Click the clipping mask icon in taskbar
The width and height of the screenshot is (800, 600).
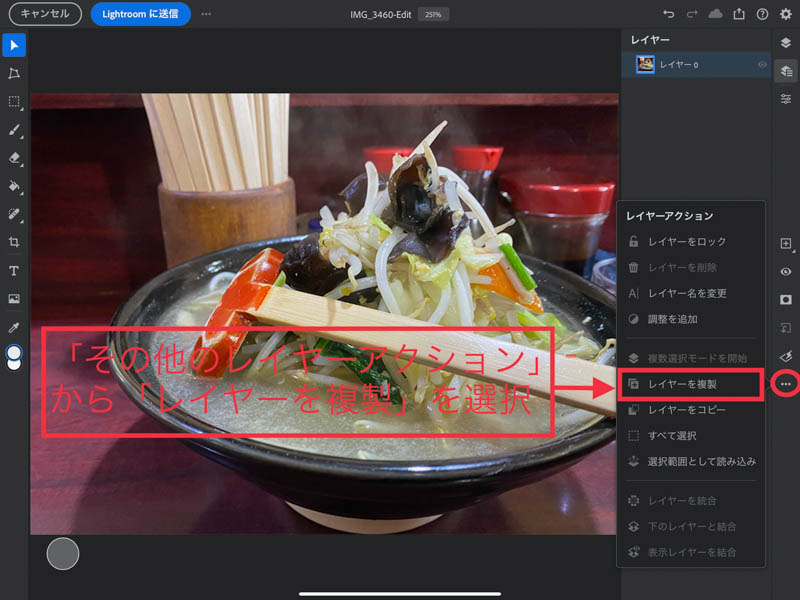pos(786,328)
